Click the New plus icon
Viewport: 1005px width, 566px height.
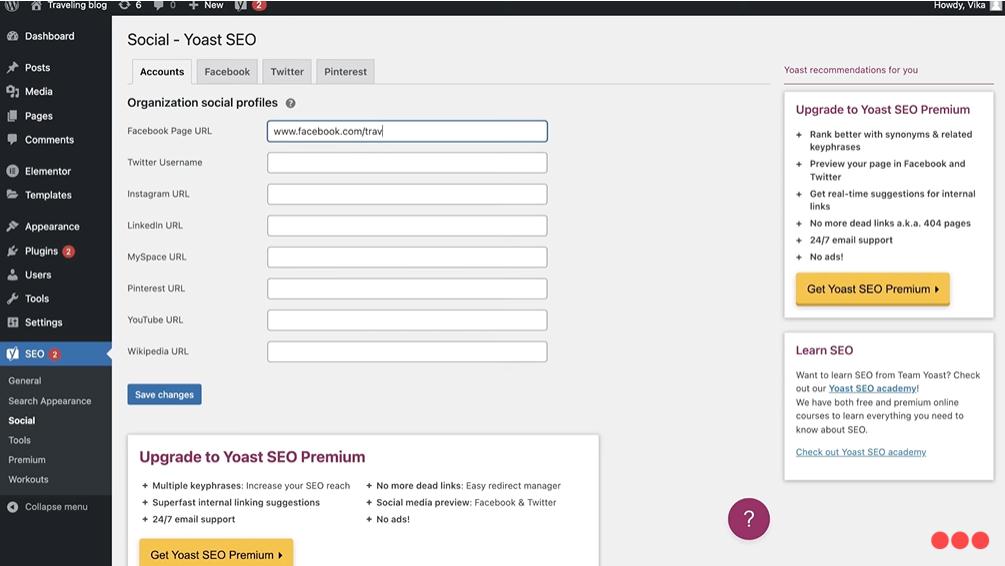coord(193,5)
